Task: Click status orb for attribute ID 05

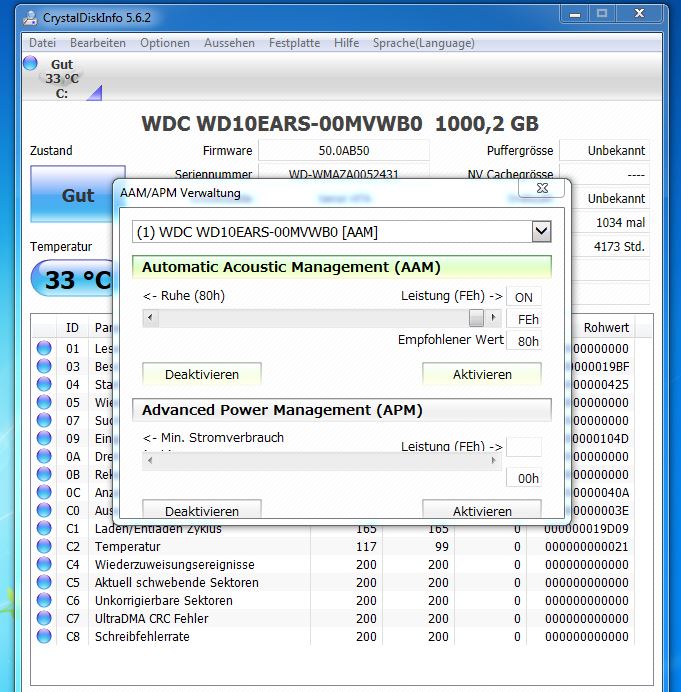Action: click(x=44, y=402)
